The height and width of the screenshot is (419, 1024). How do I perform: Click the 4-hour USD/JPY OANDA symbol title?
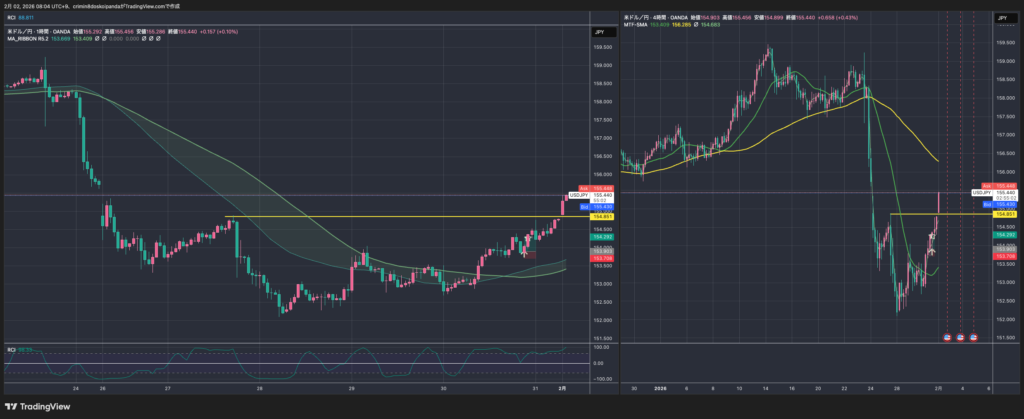click(660, 17)
